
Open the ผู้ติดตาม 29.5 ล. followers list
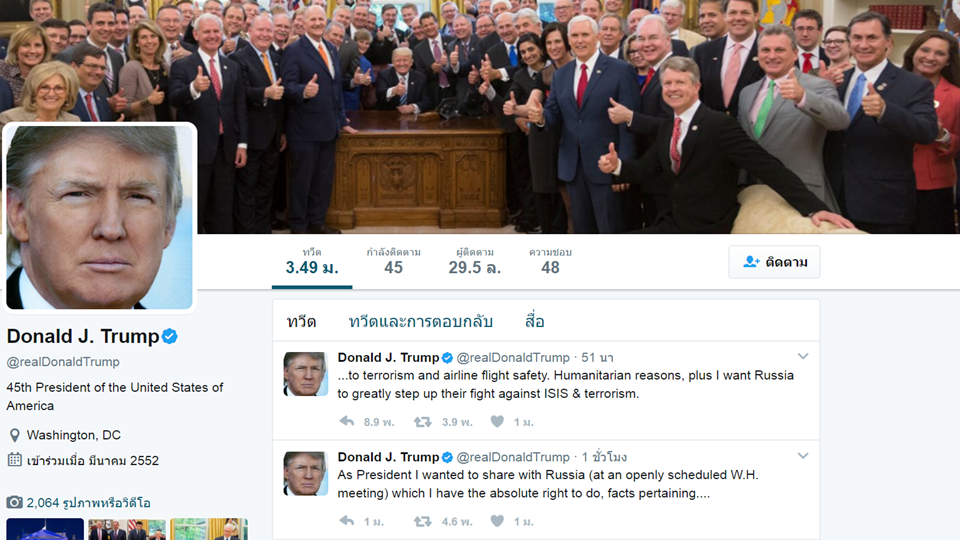pyautogui.click(x=474, y=261)
